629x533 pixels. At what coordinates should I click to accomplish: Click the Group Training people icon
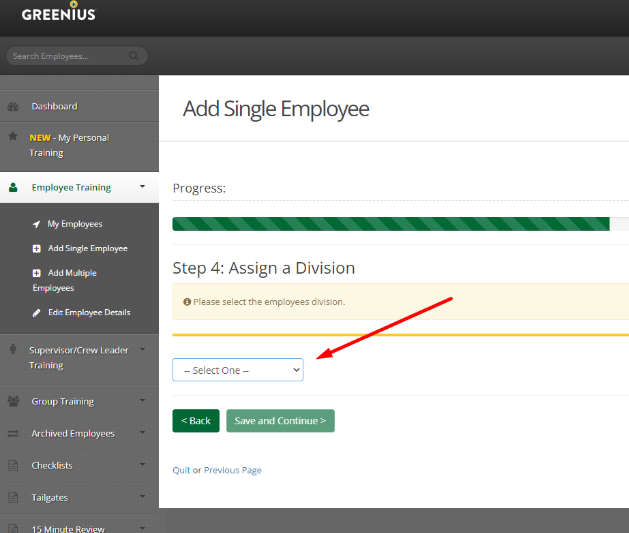(x=13, y=401)
